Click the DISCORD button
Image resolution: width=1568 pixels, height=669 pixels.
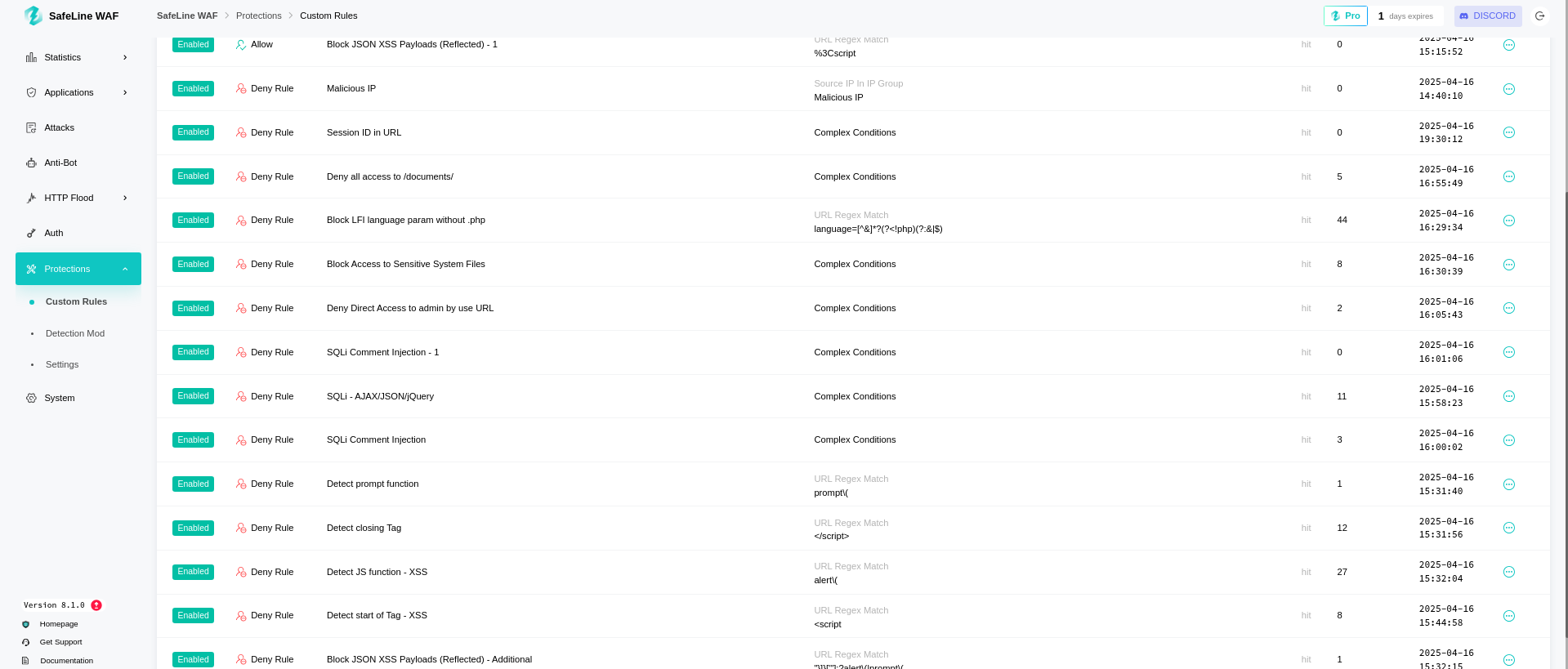[1487, 16]
